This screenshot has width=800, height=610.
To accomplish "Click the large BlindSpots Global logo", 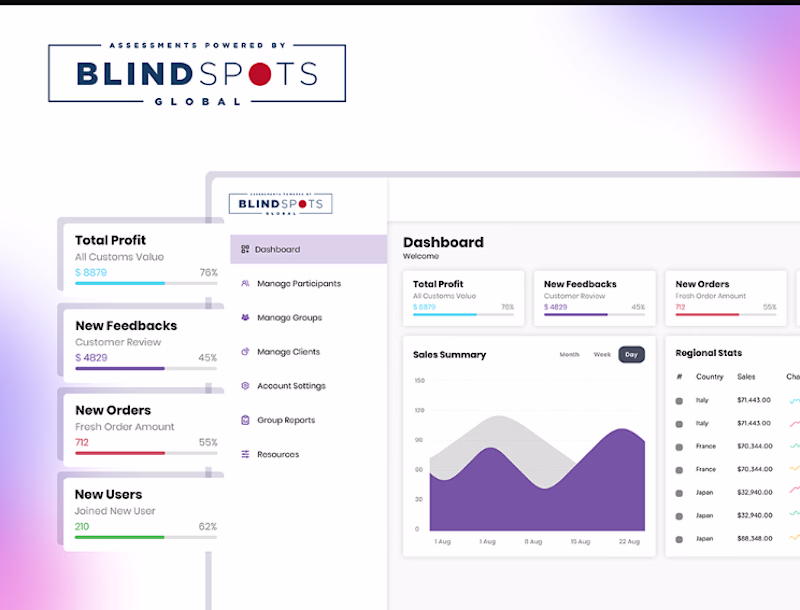I will [197, 74].
